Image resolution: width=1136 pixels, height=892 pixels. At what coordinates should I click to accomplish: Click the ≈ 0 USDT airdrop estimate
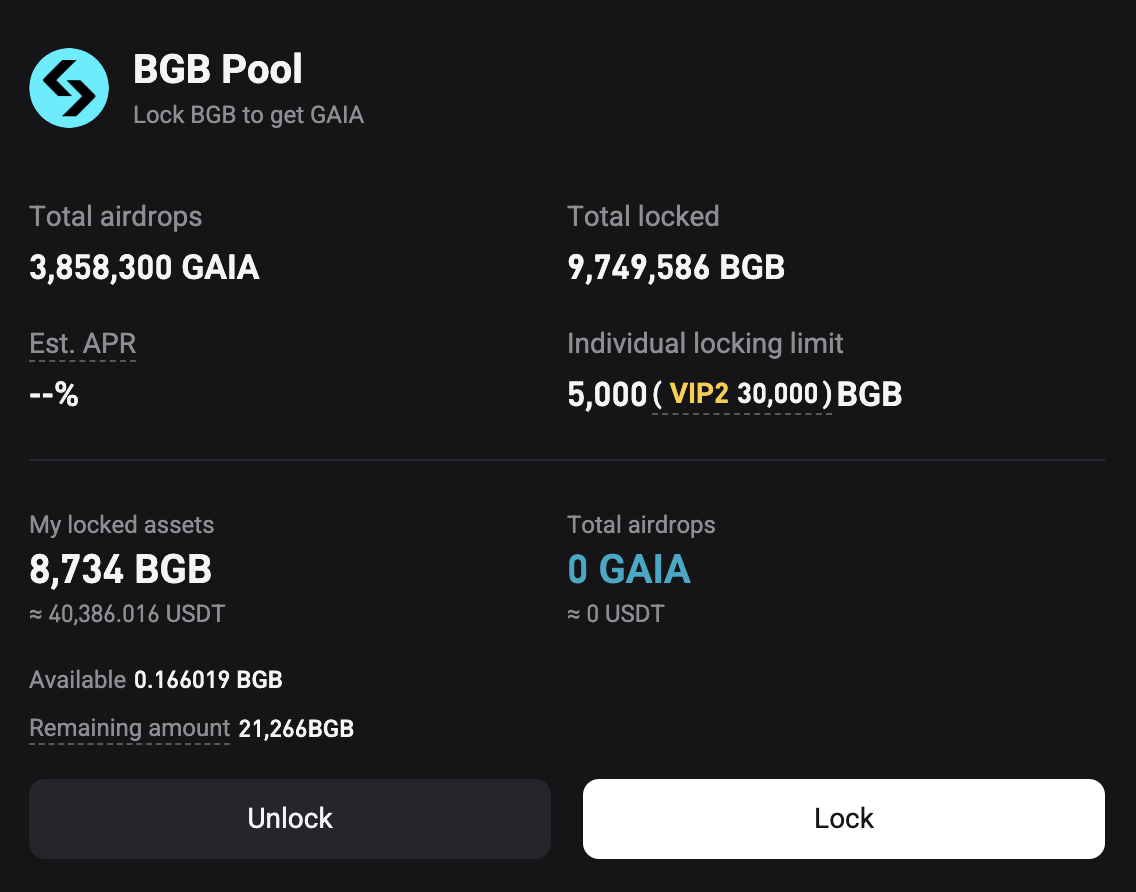coord(616,614)
